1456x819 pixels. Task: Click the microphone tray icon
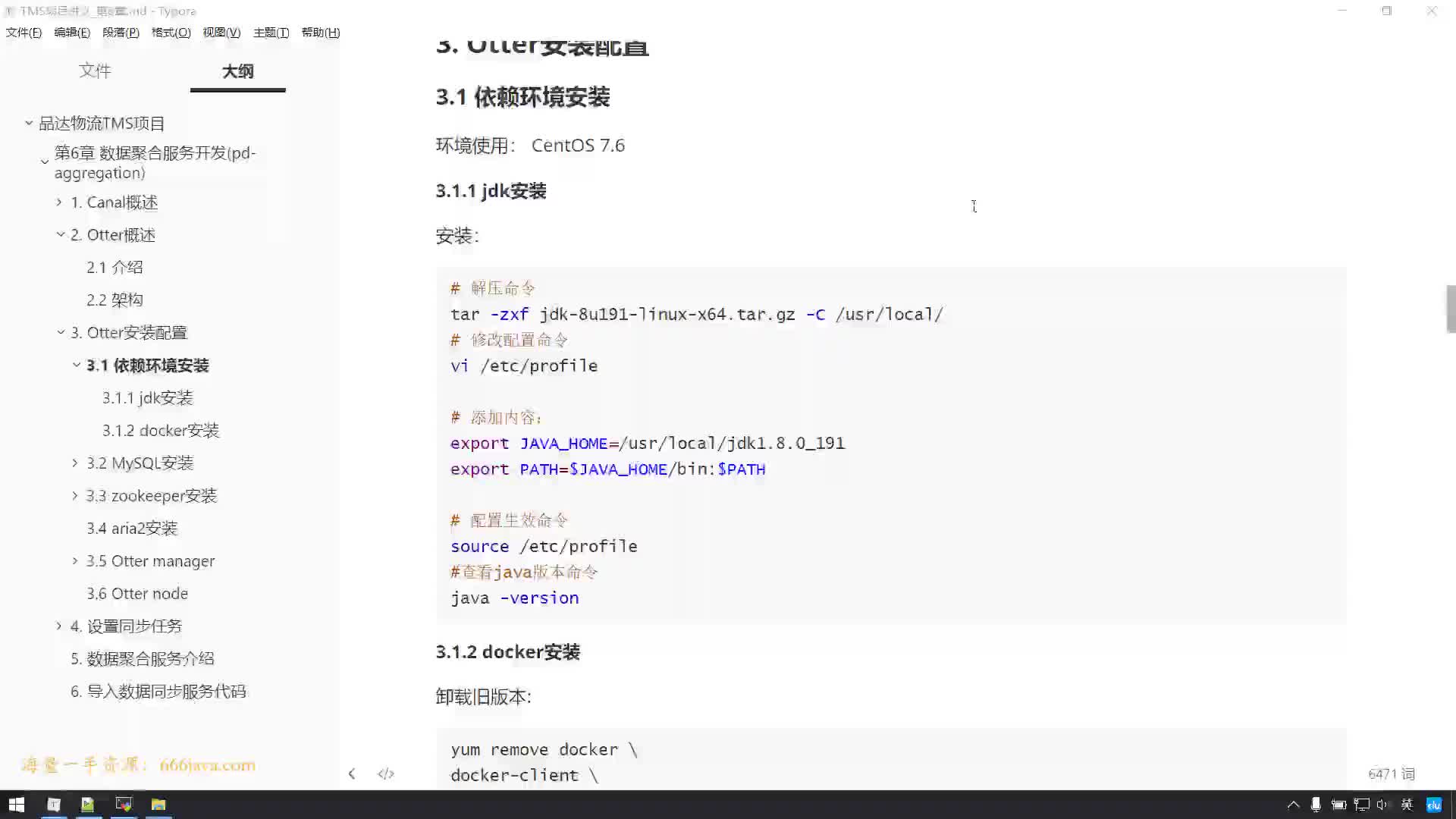(1316, 805)
